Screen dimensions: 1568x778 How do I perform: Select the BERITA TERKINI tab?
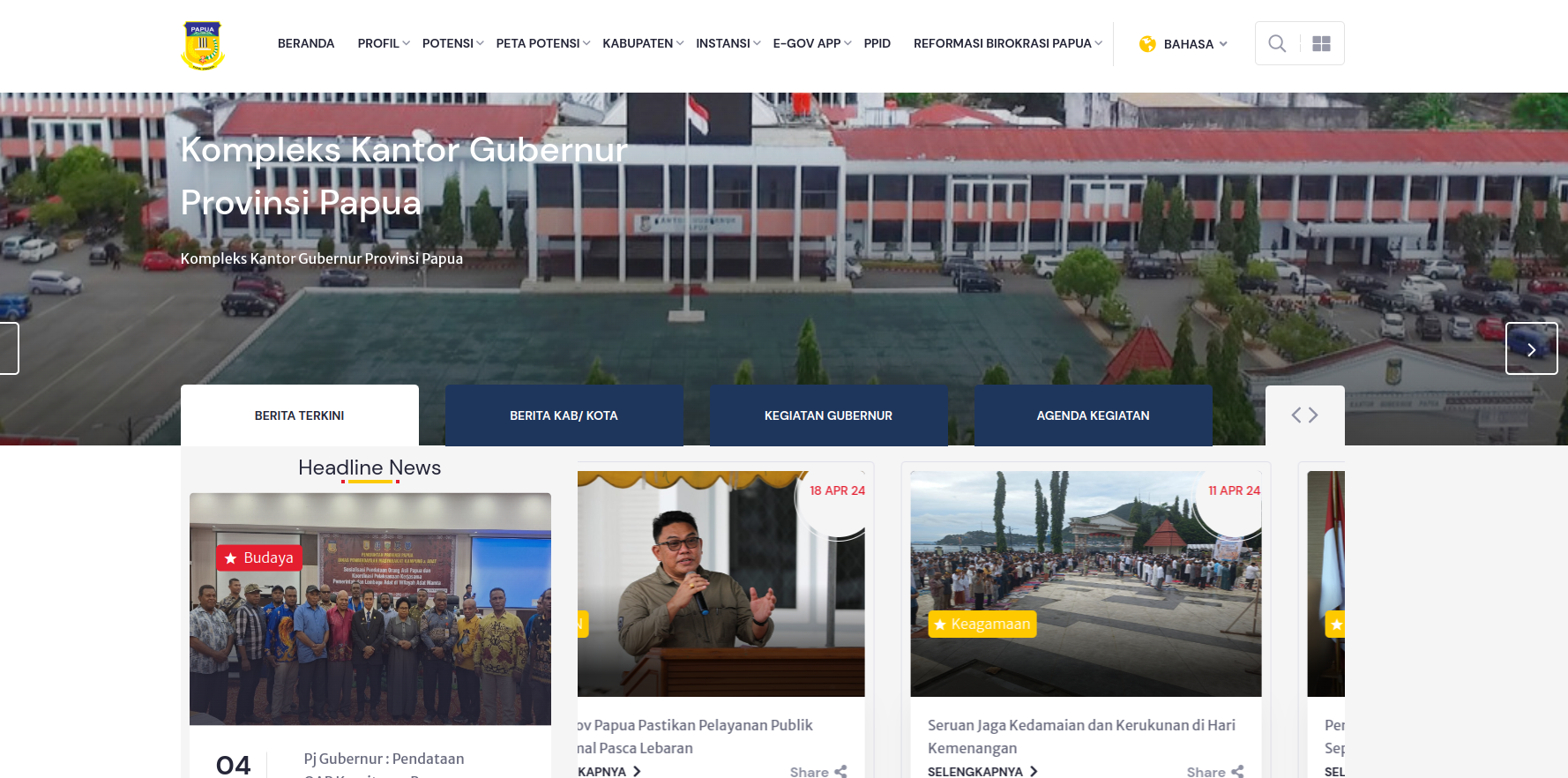click(x=300, y=415)
